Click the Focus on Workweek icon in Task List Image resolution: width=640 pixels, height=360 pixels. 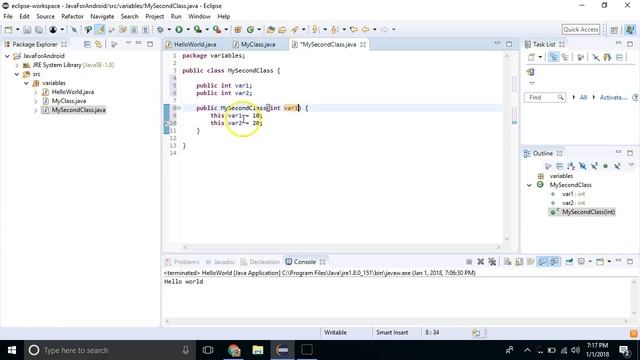click(580, 58)
